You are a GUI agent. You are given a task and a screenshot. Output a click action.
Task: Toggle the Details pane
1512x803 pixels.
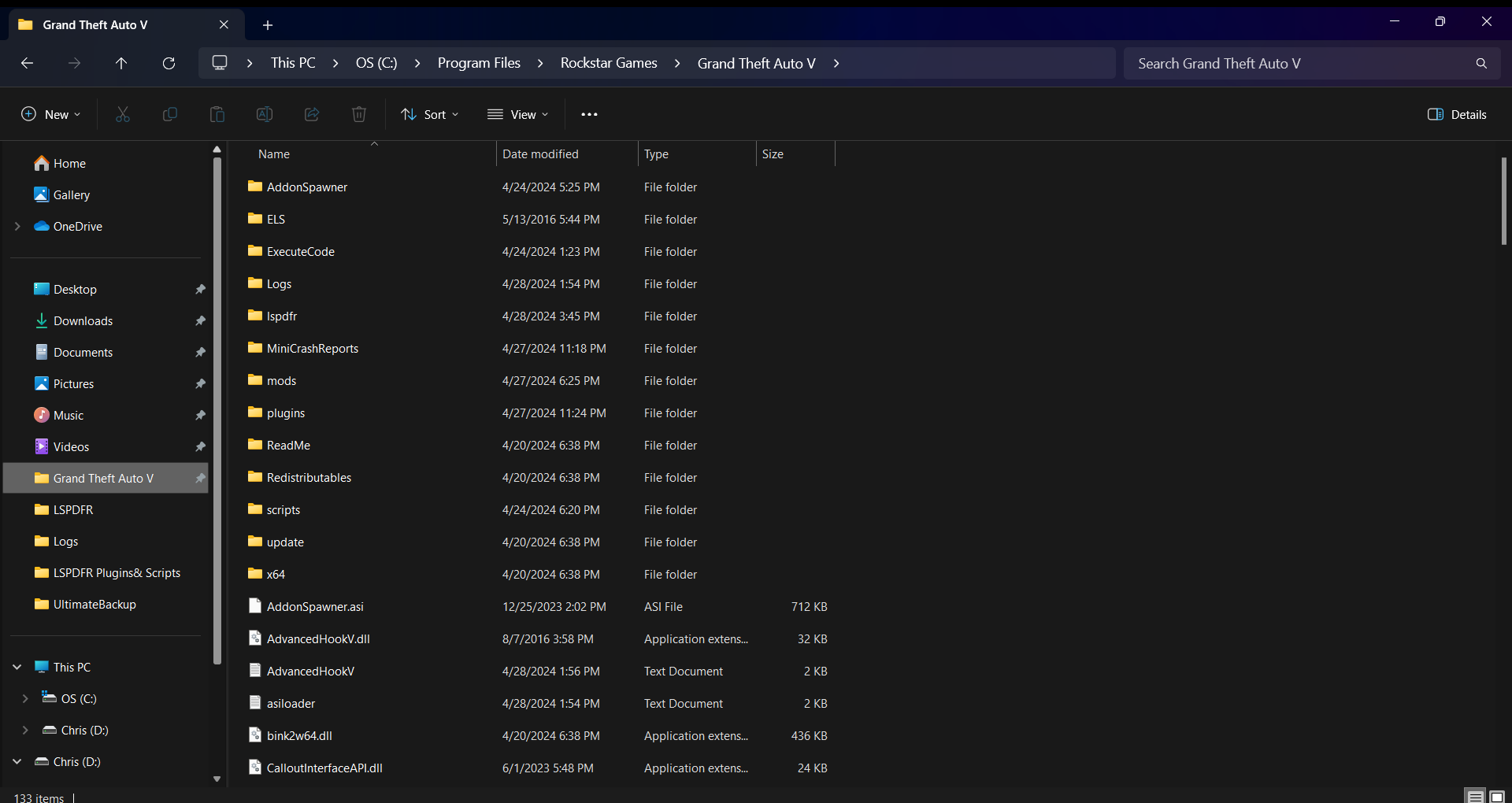1457,114
